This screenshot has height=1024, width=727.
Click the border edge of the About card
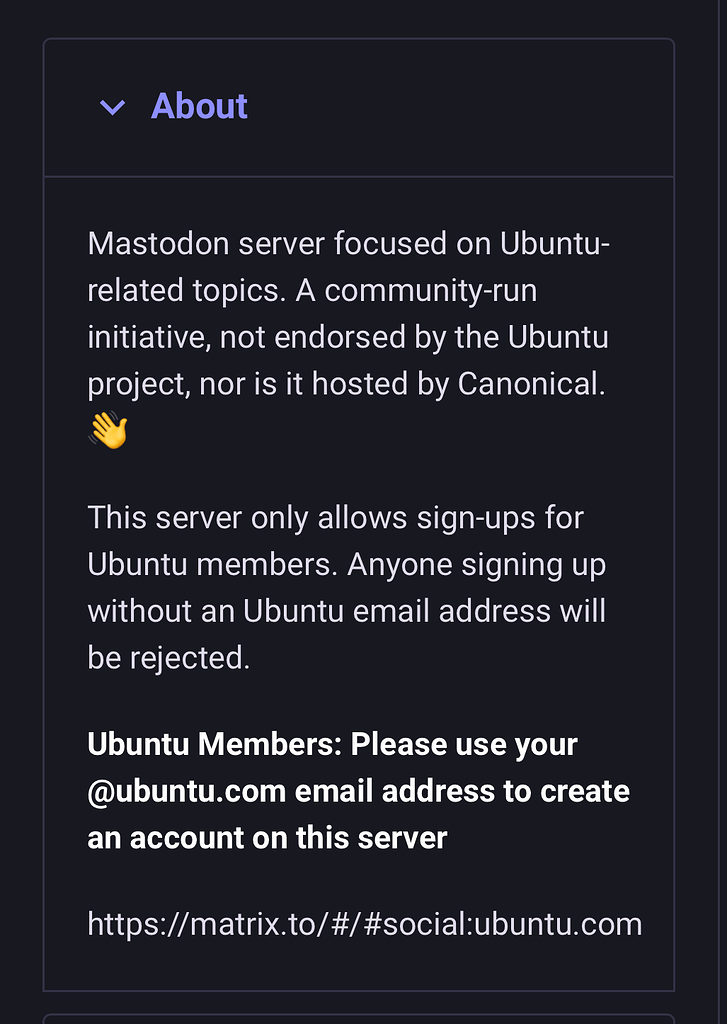43,500
